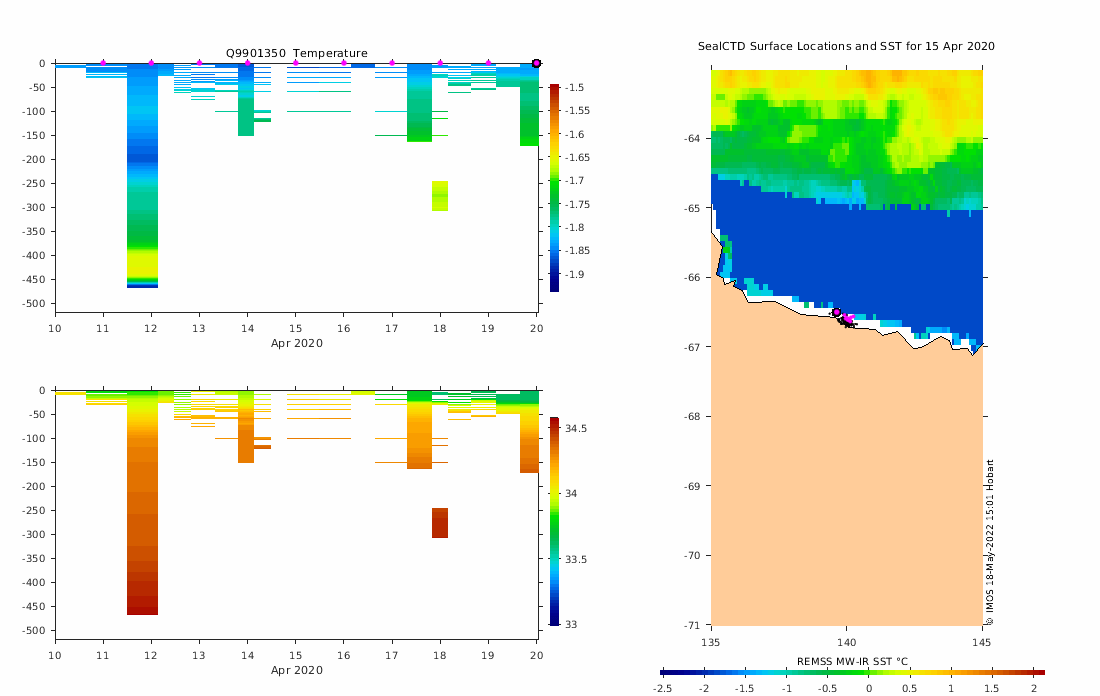Click the salinity colorbar beside the bottom plot
This screenshot has width=1100, height=696.
[x=554, y=521]
